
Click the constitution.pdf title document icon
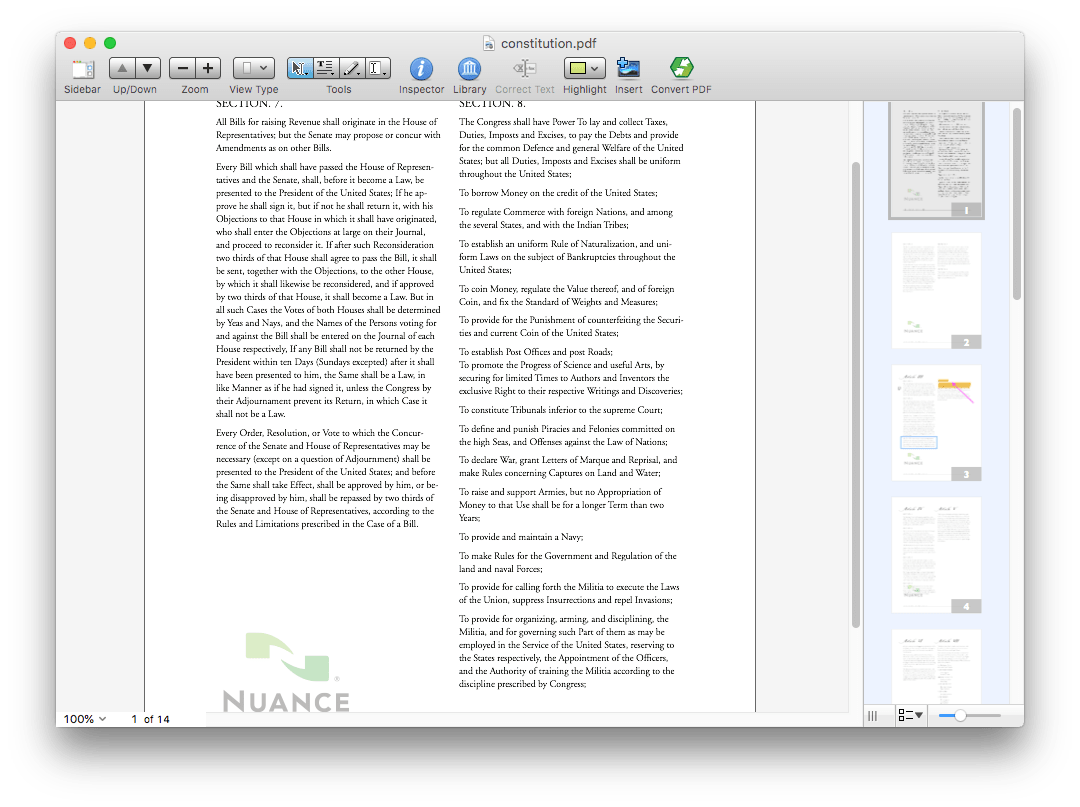[488, 43]
